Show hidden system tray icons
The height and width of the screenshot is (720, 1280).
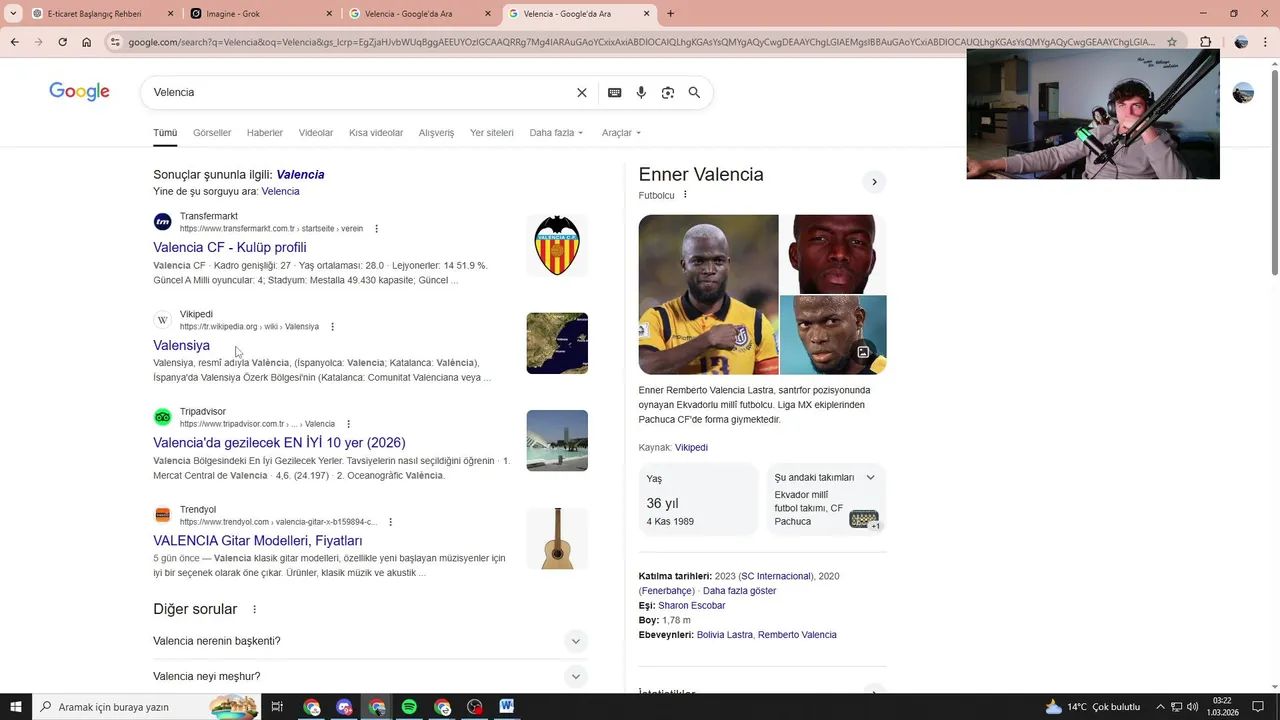(1160, 707)
